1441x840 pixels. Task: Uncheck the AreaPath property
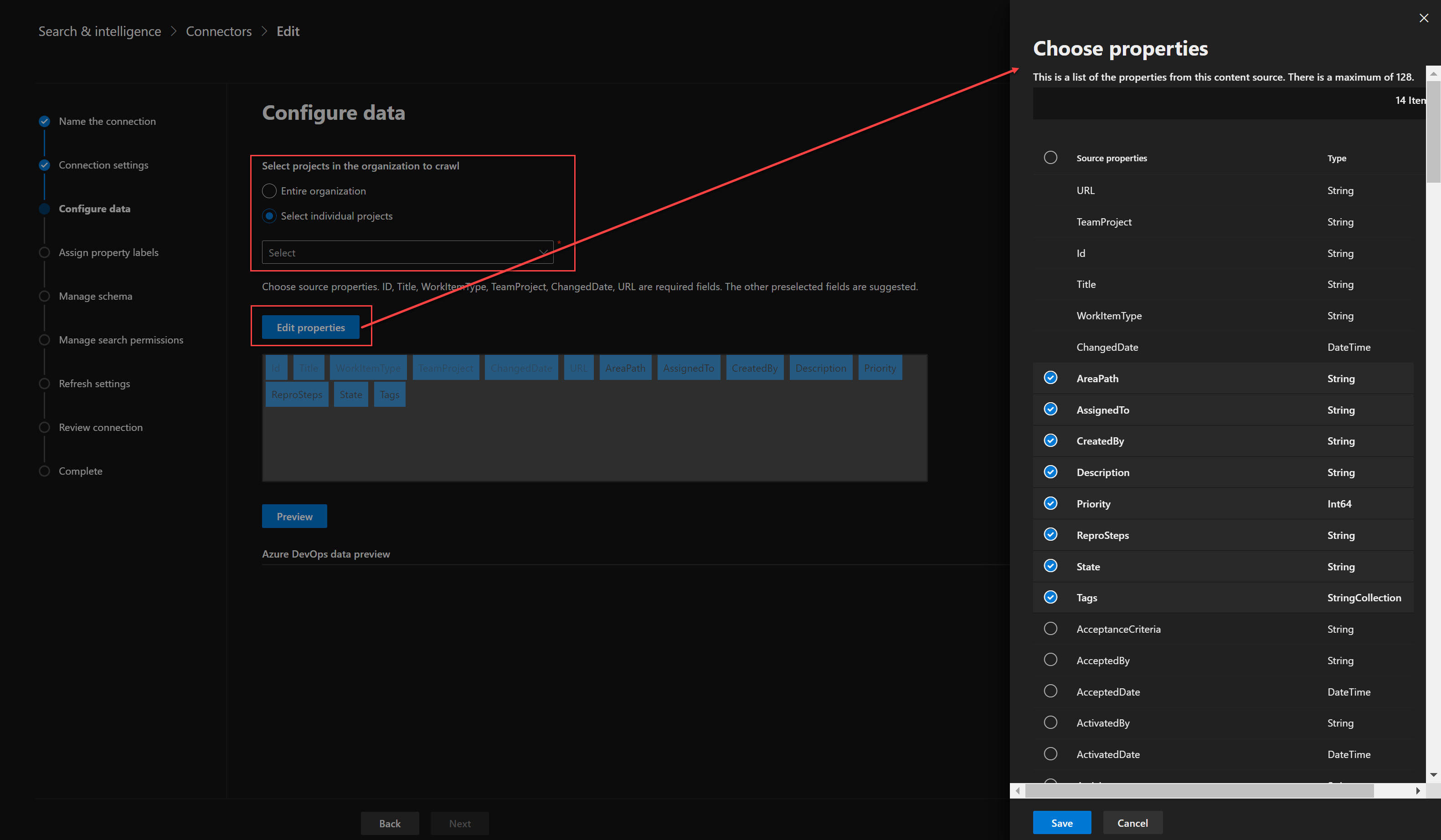(1050, 378)
